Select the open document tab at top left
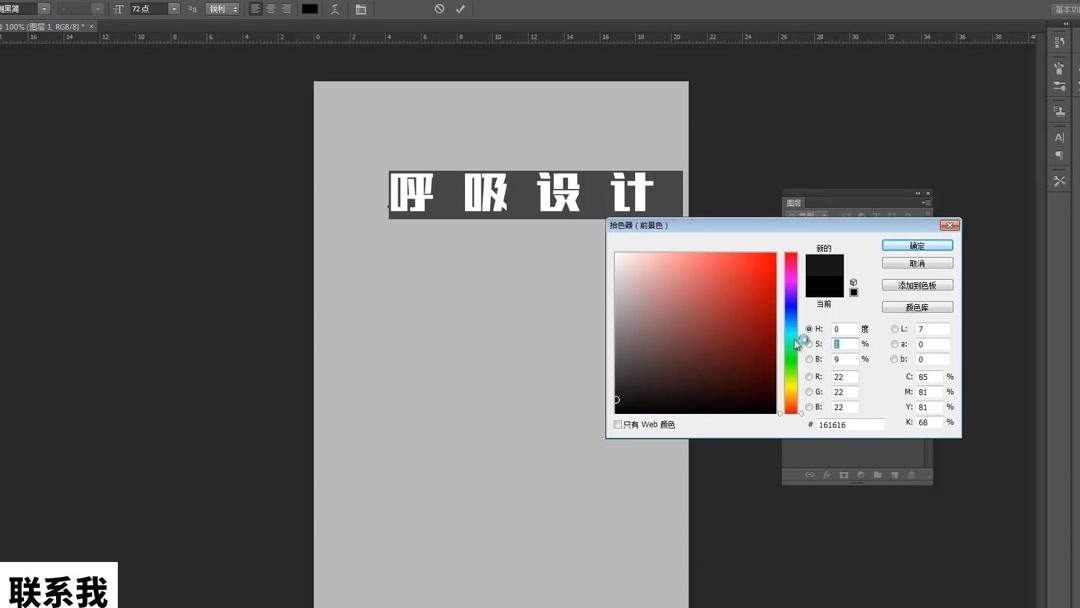This screenshot has width=1080, height=608. [45, 26]
